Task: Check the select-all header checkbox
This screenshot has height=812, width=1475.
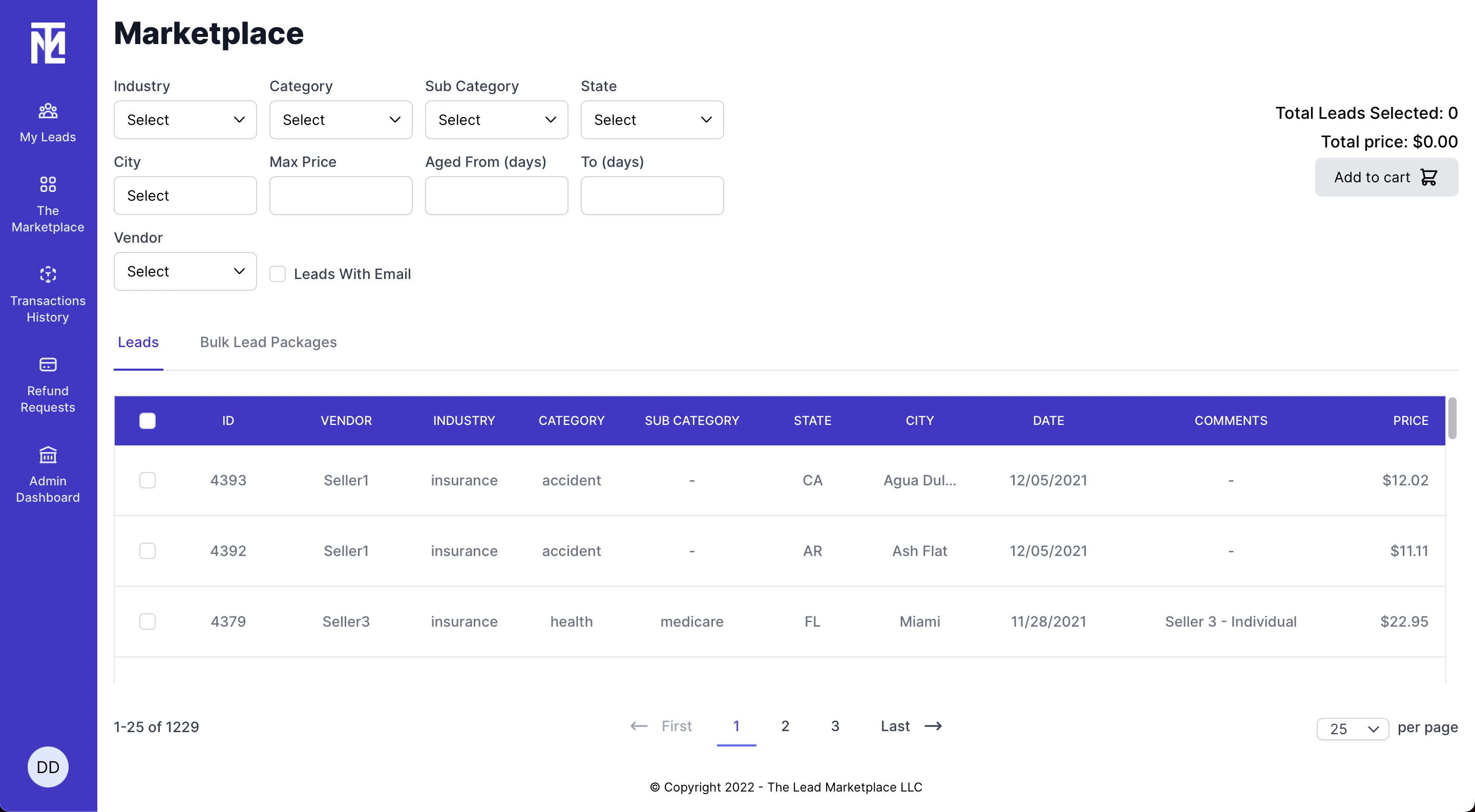Action: [147, 421]
